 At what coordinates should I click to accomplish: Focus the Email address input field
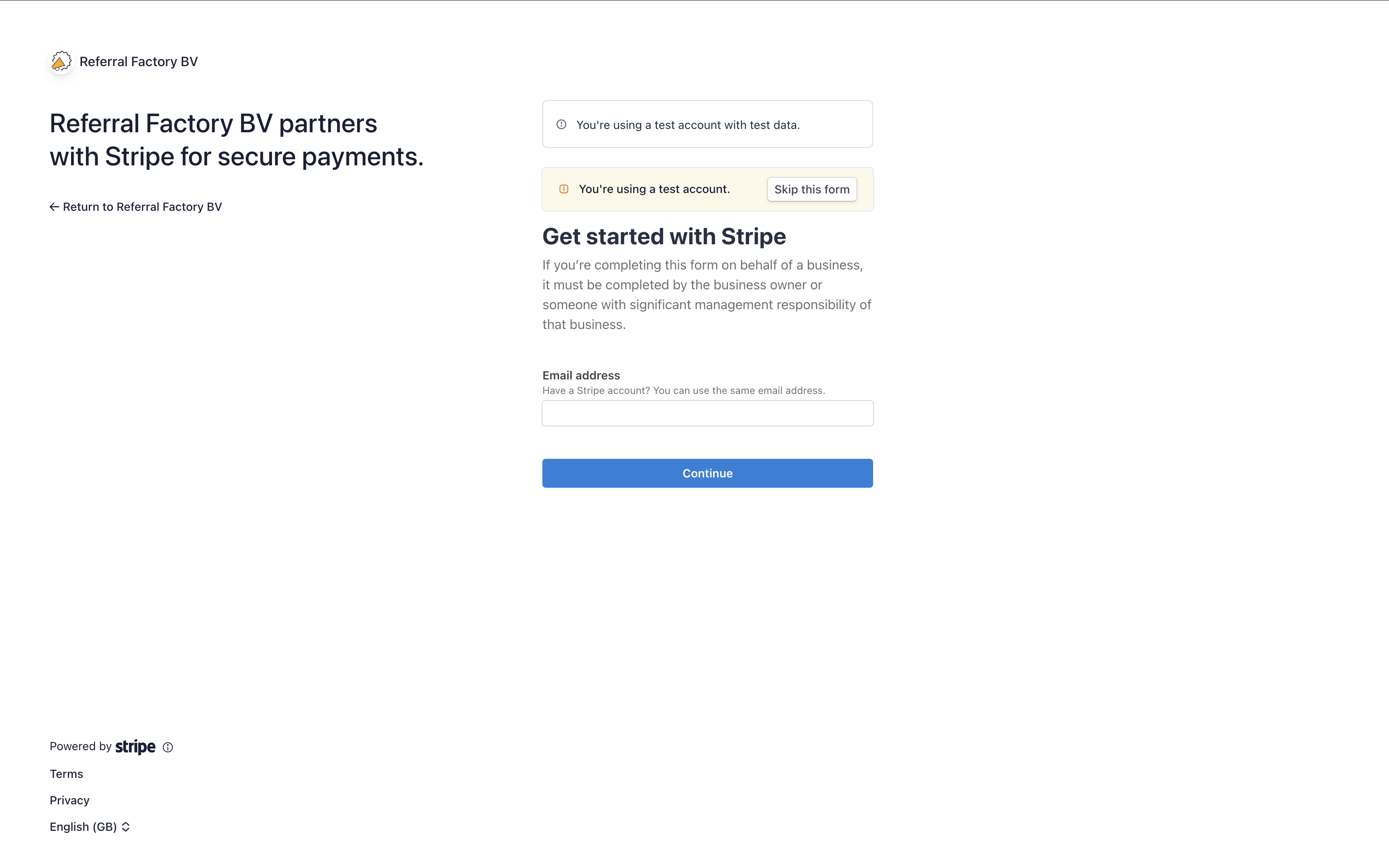pyautogui.click(x=707, y=413)
